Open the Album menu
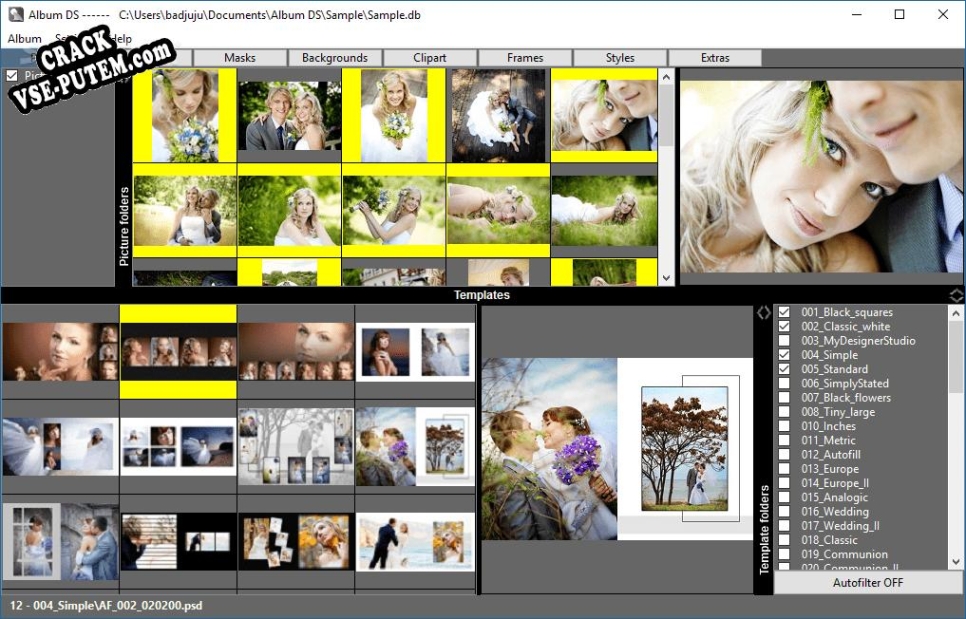 pos(24,39)
